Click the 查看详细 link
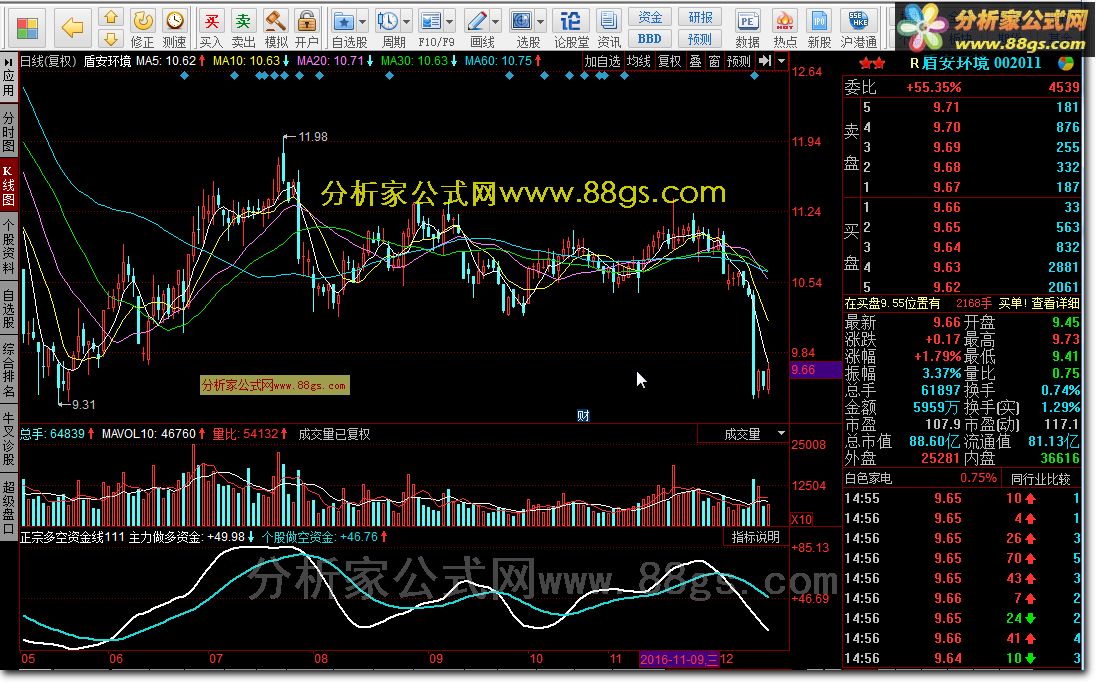Image resolution: width=1097 pixels, height=683 pixels. point(1055,303)
